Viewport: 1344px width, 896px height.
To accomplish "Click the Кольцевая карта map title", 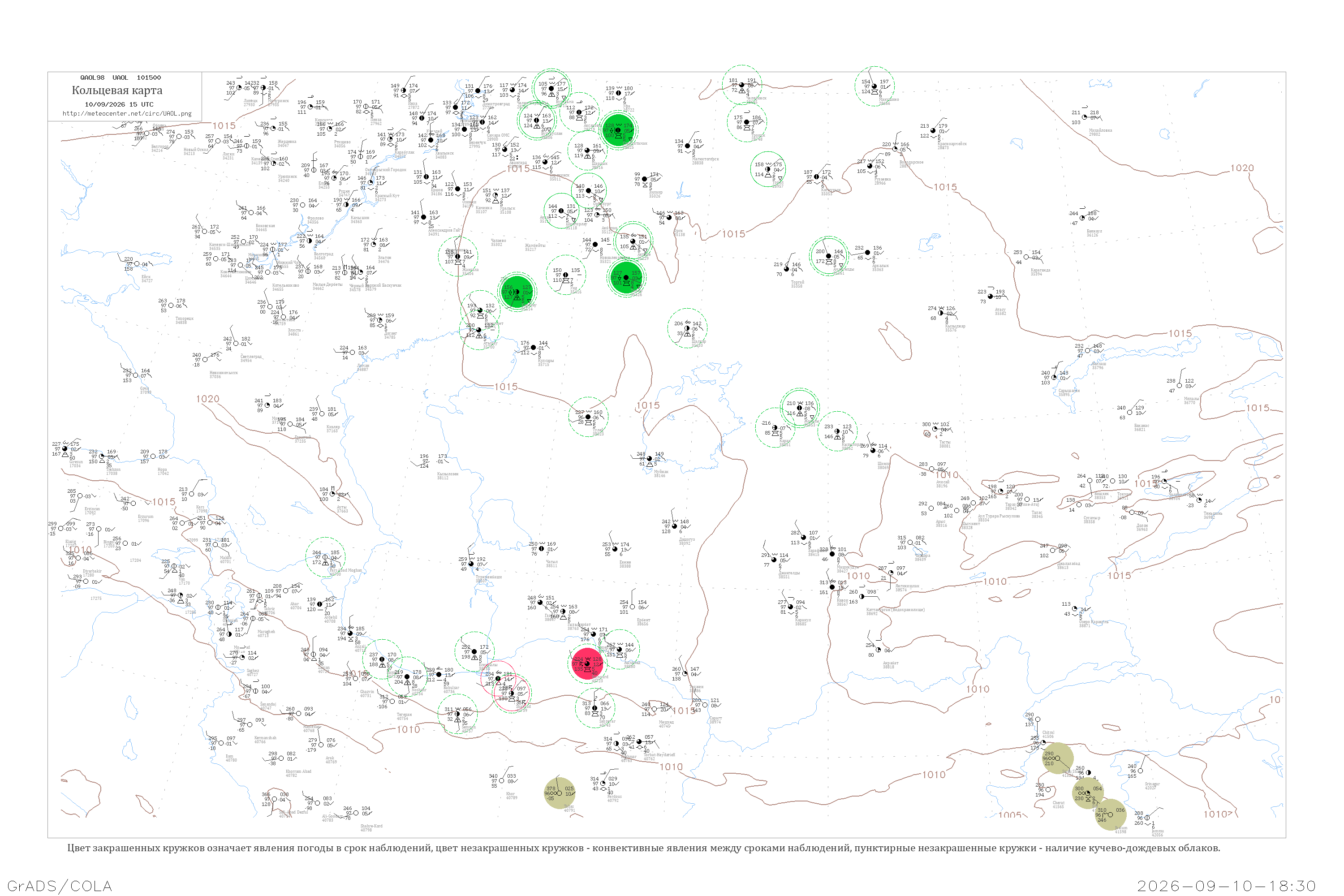I will click(x=117, y=90).
